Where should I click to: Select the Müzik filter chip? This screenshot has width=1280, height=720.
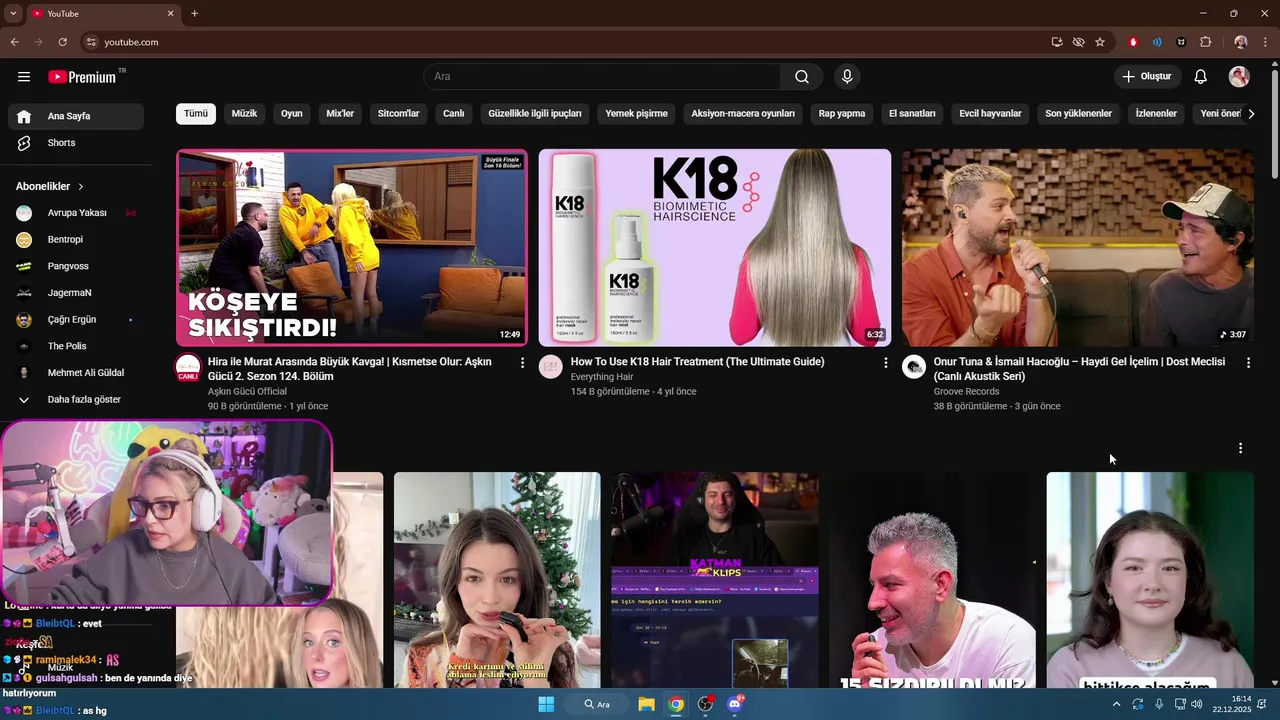coord(244,114)
